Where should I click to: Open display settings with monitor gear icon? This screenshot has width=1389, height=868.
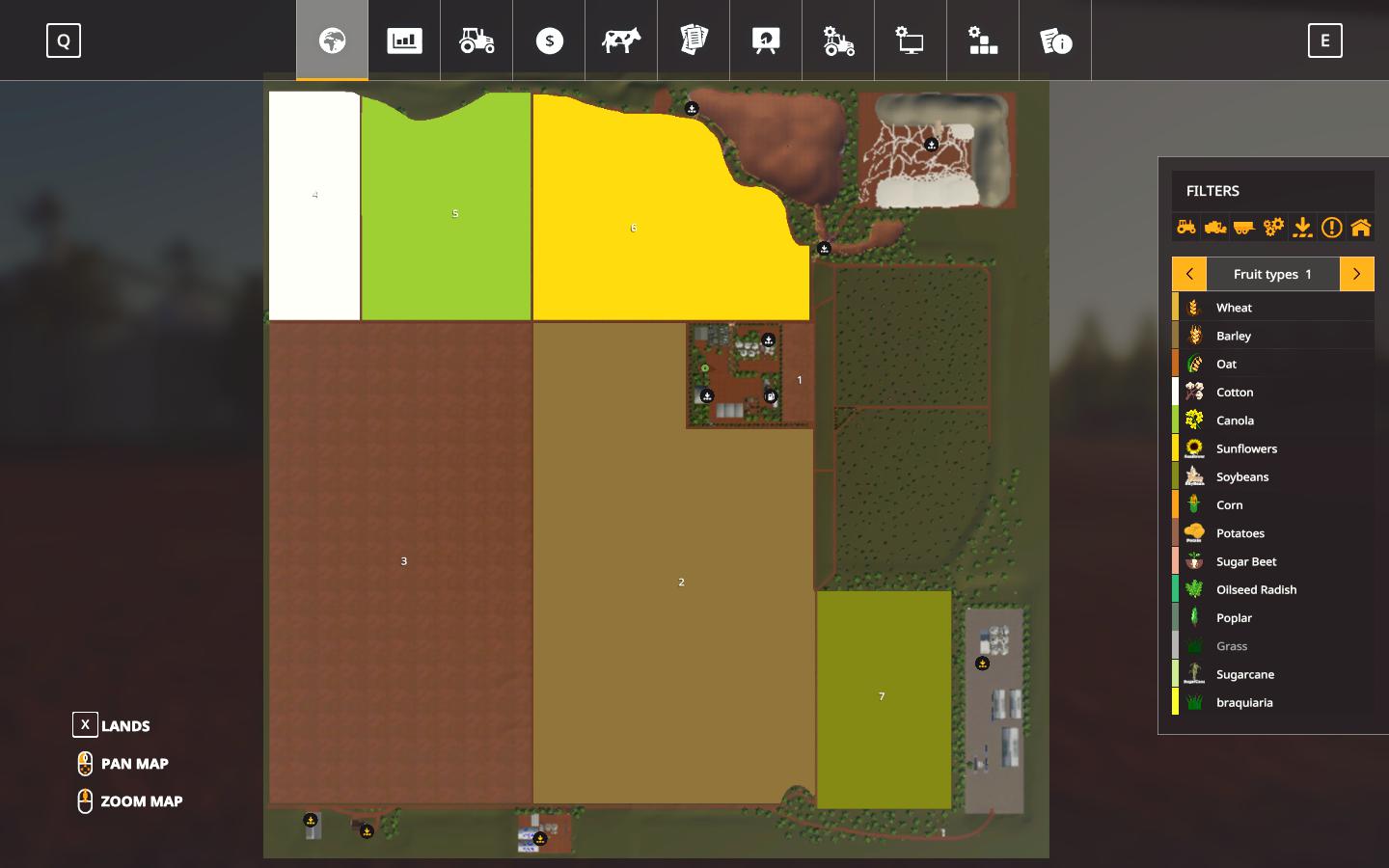point(911,41)
